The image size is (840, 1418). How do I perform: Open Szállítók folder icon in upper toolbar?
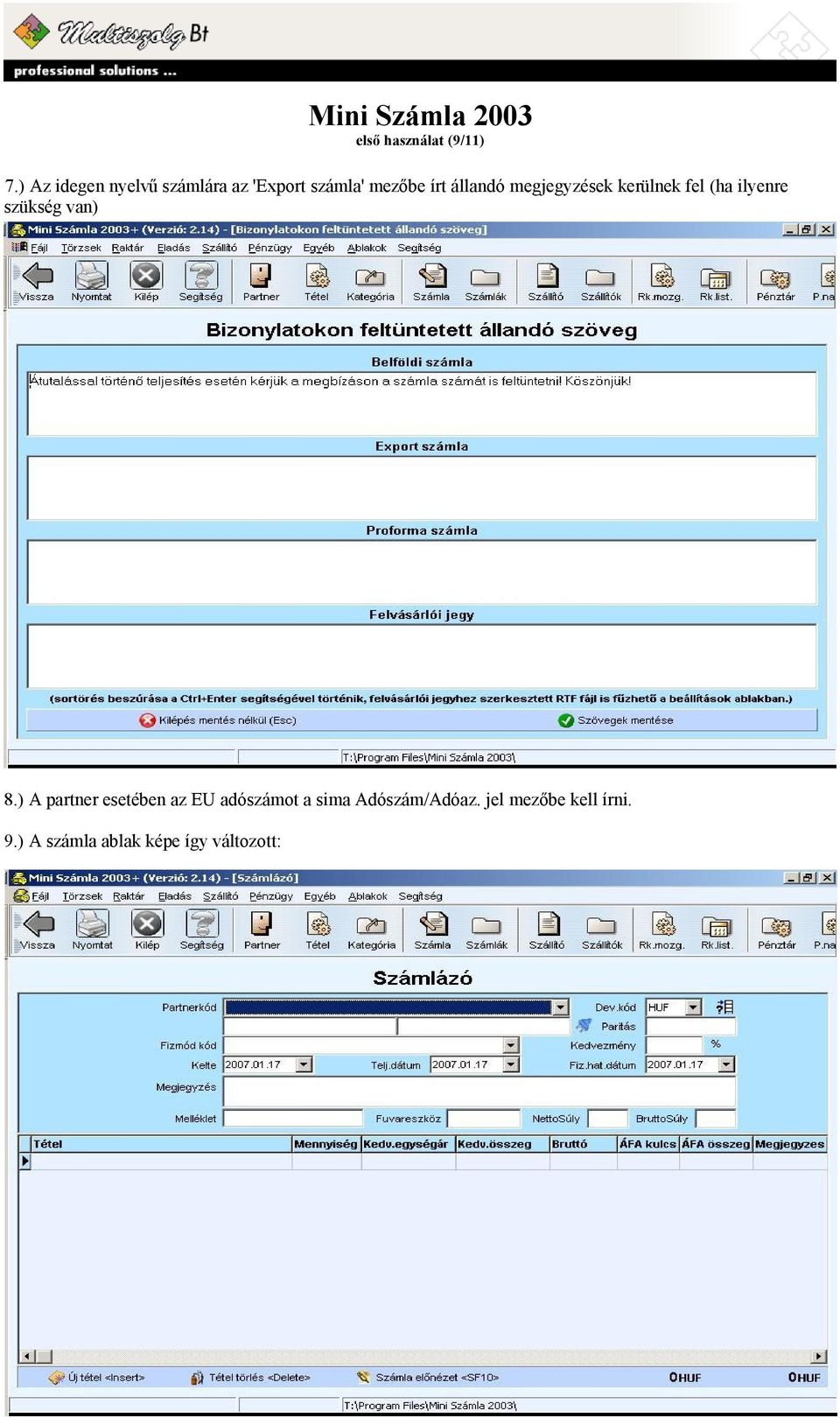coord(600,277)
